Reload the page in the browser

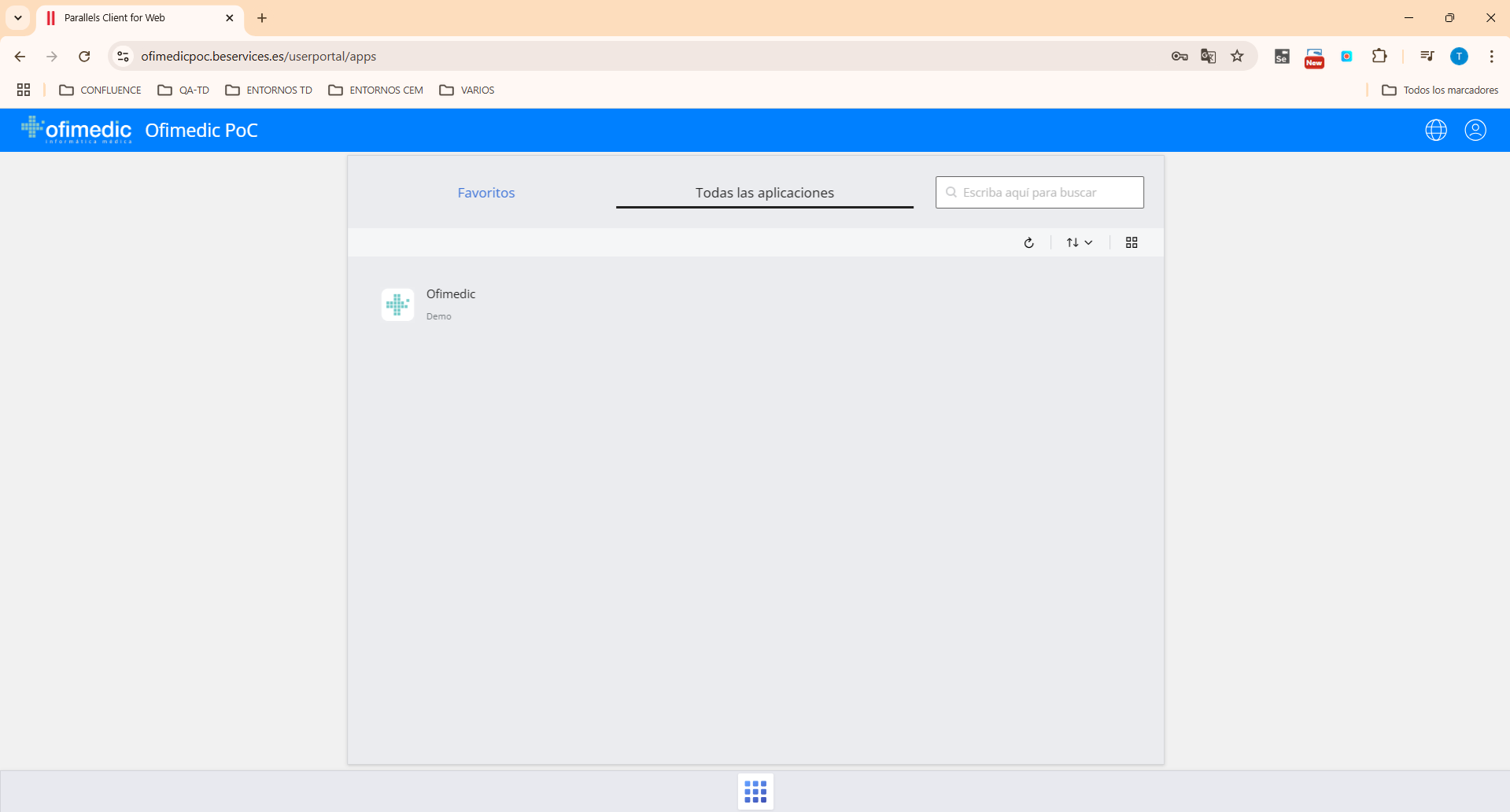[x=84, y=56]
